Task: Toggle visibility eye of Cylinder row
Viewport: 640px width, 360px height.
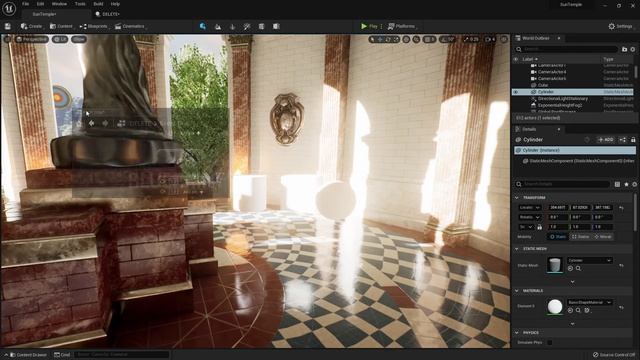Action: [516, 92]
